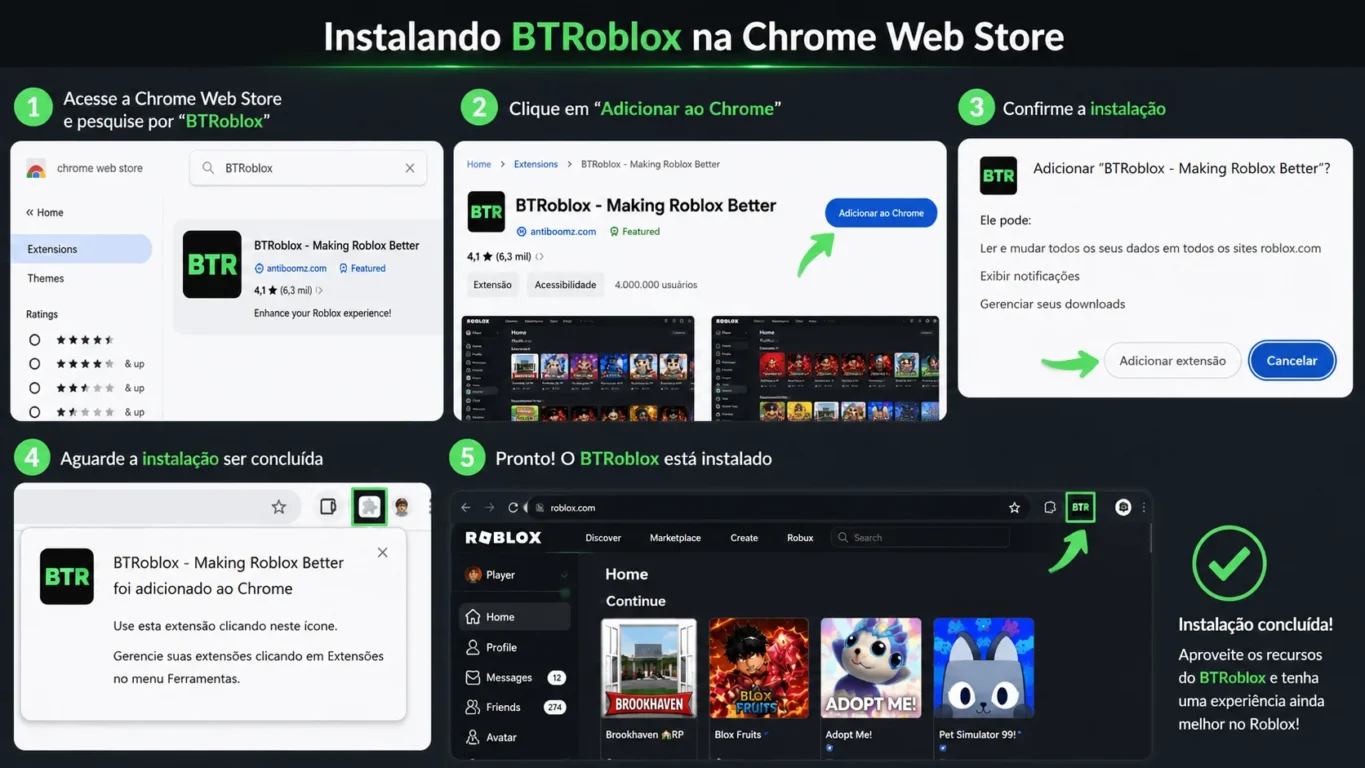Click the profile avatar in step 4 toolbar

pyautogui.click(x=402, y=507)
